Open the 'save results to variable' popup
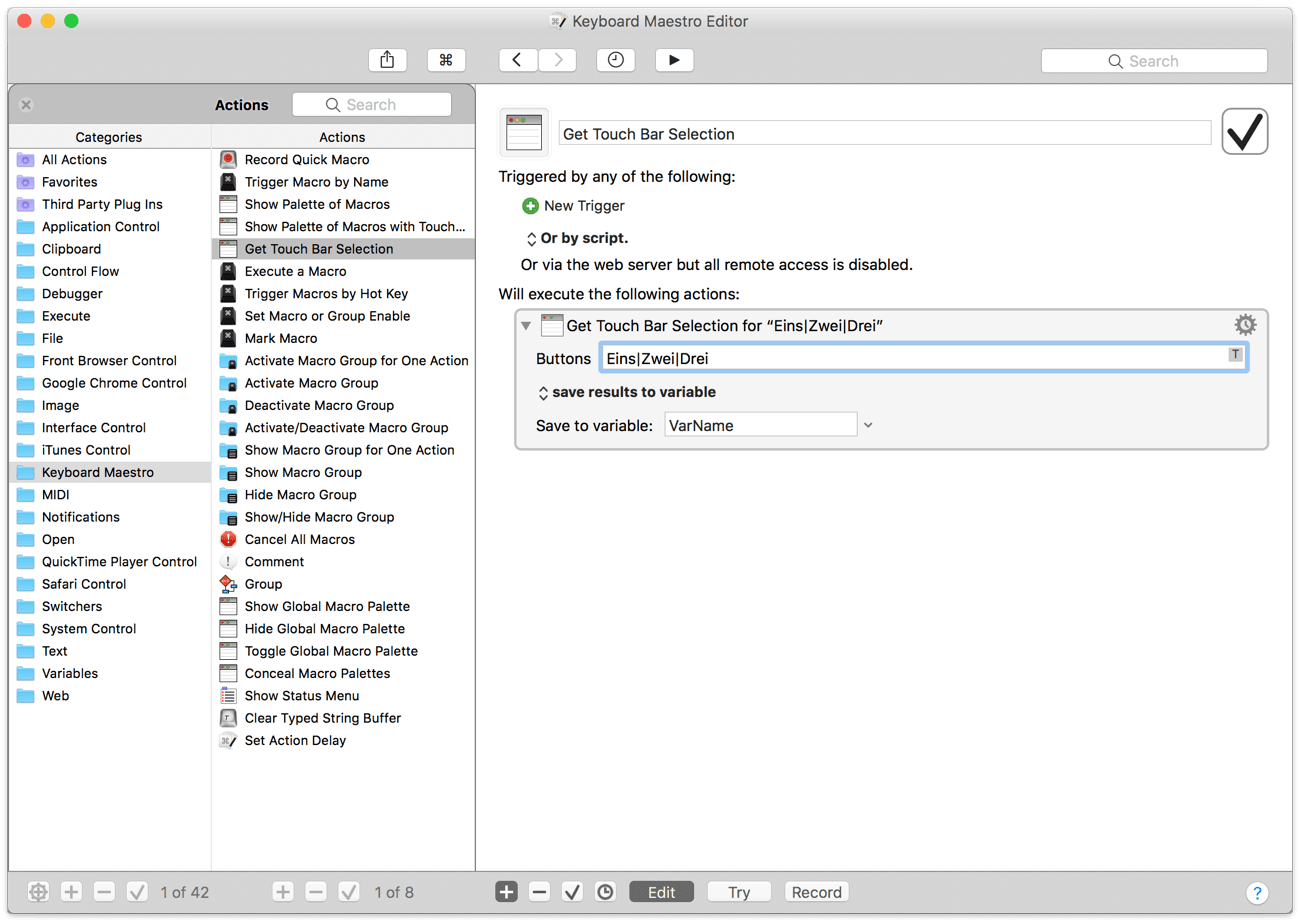The width and height of the screenshot is (1300, 921). click(627, 392)
